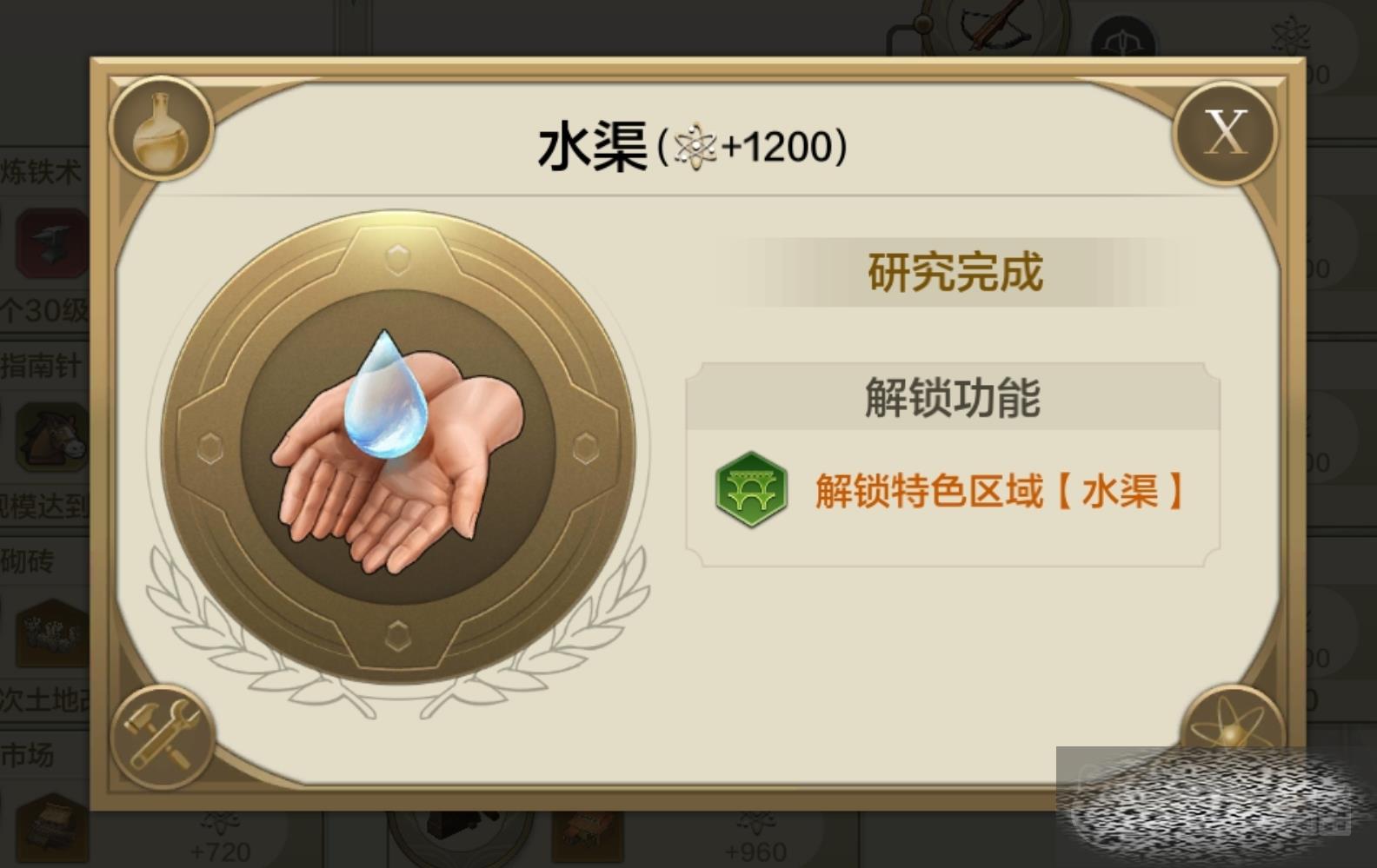The height and width of the screenshot is (868, 1377).
Task: Click the 水渠 dialog title
Action: (x=593, y=145)
